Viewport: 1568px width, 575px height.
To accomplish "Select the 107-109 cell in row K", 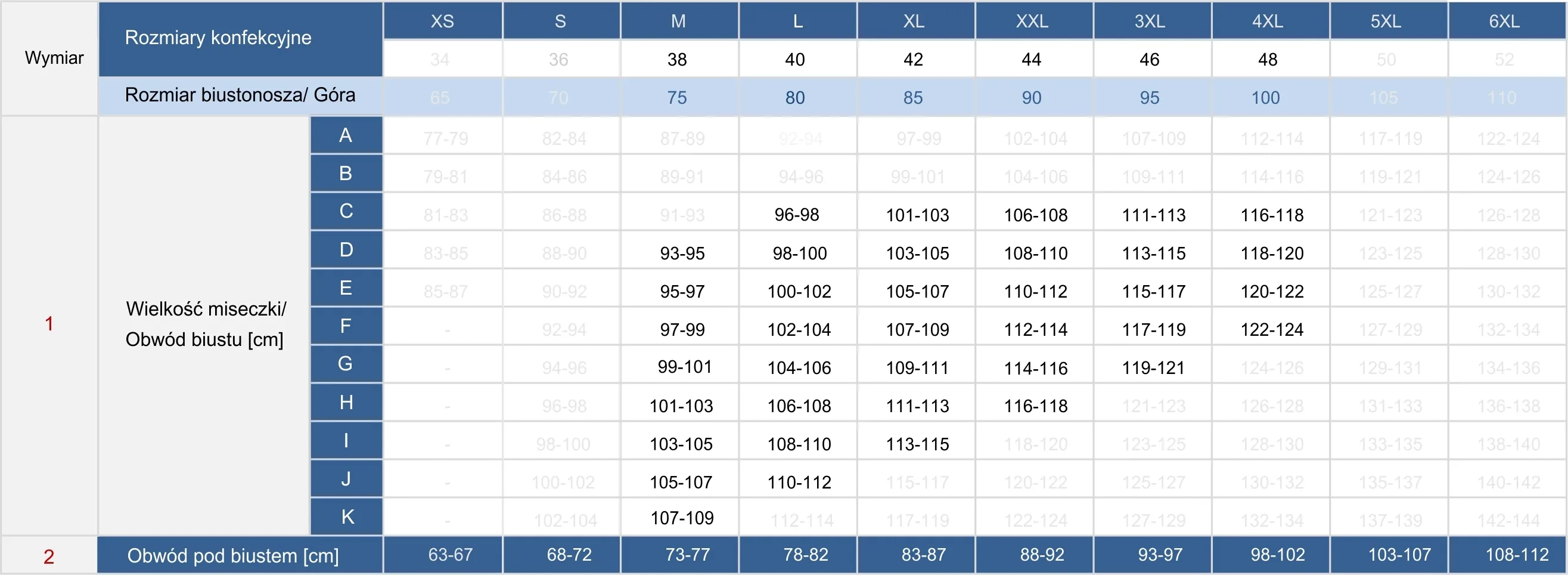I will tap(682, 518).
